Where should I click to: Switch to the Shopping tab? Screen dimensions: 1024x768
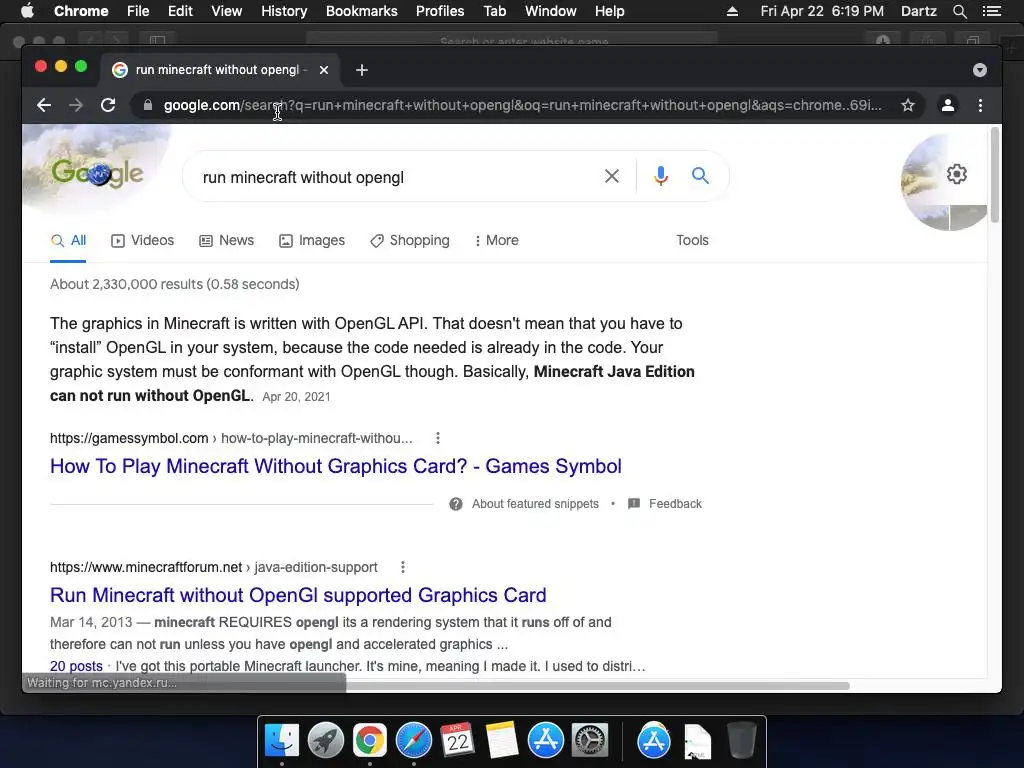coord(410,240)
